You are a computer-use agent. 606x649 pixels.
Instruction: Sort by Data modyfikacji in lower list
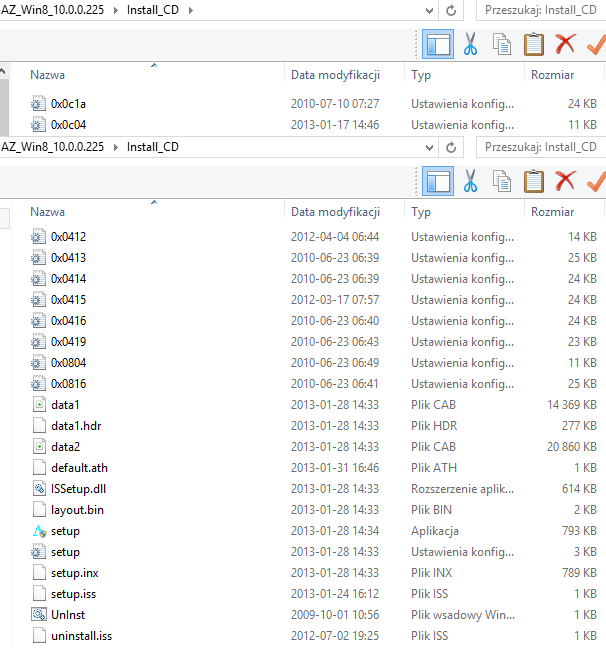[335, 212]
